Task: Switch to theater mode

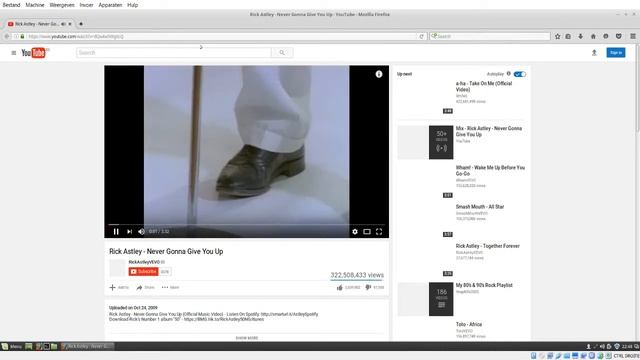Action: tap(367, 231)
